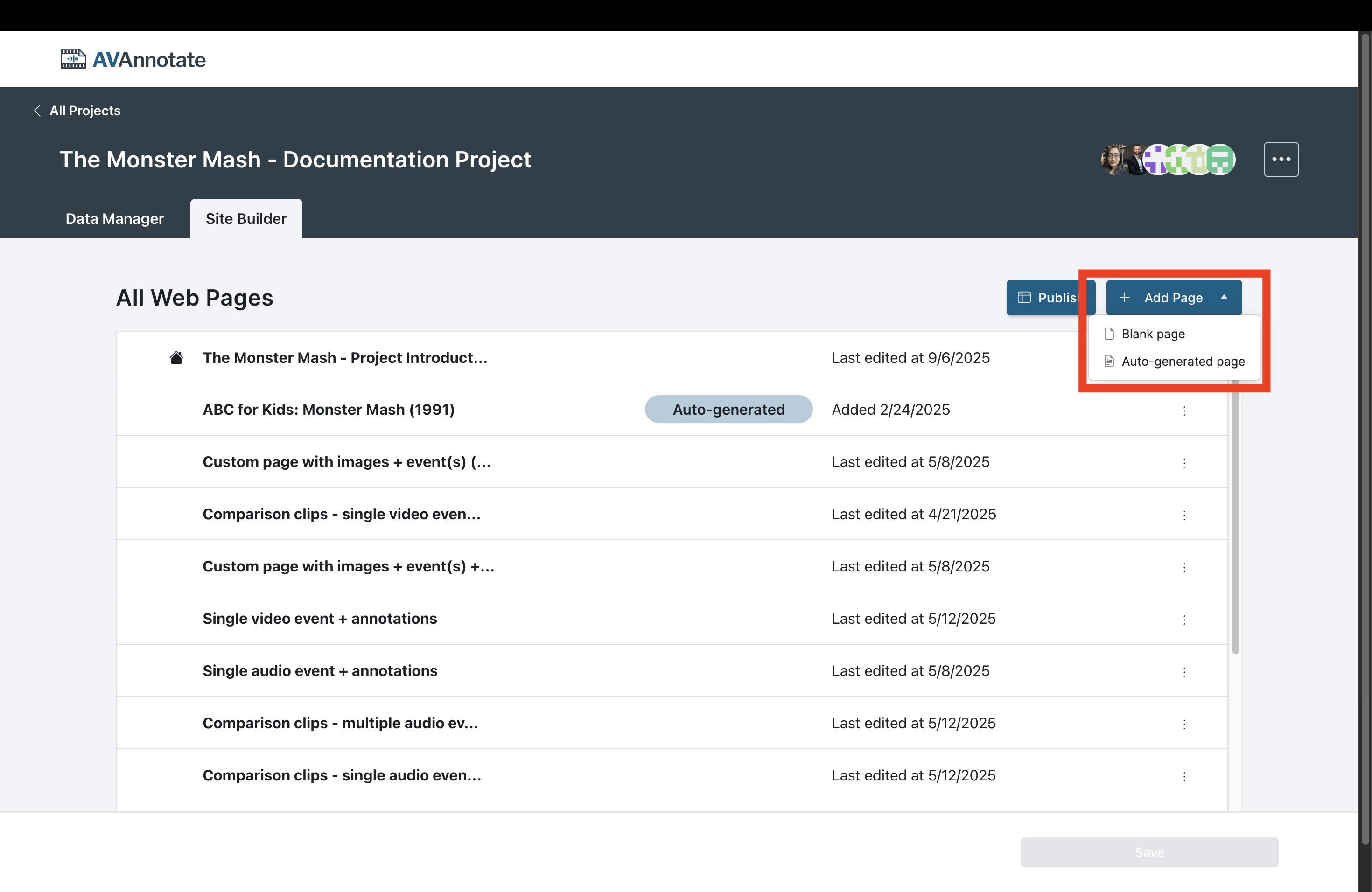Go back using the All Projects chevron
1372x892 pixels.
point(37,111)
